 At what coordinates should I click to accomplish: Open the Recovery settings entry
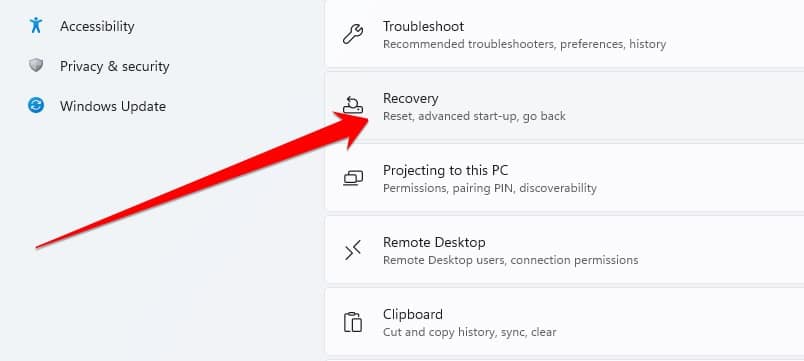[x=564, y=106]
